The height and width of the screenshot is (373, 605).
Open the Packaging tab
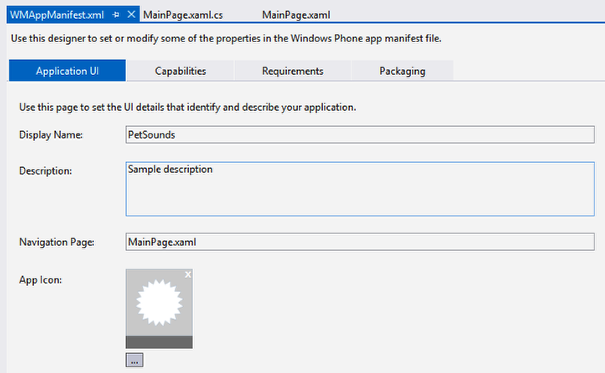402,71
